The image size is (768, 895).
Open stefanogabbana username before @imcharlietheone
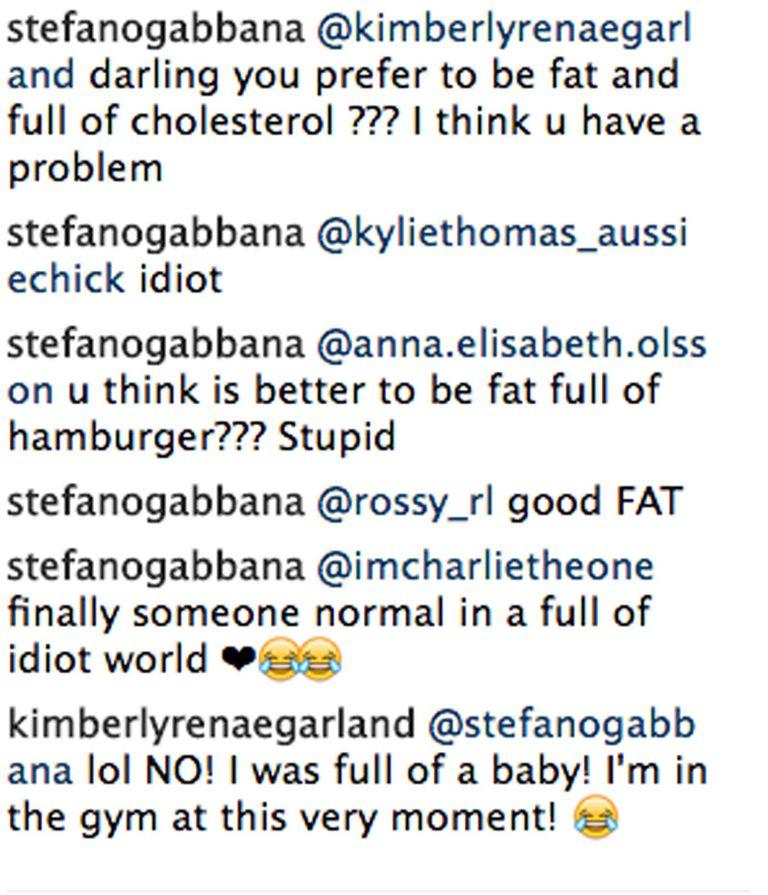click(155, 566)
